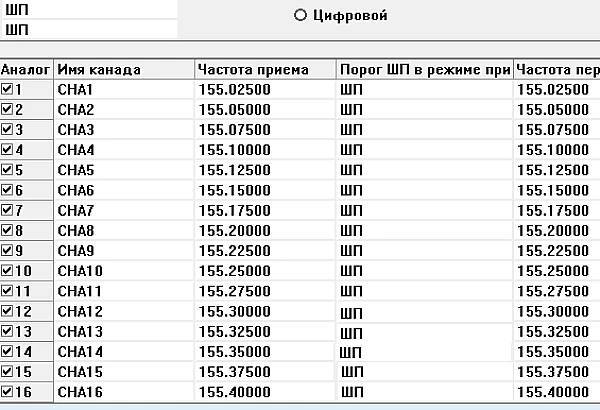Uncheck the checkbox in row 16

pyautogui.click(x=8, y=391)
